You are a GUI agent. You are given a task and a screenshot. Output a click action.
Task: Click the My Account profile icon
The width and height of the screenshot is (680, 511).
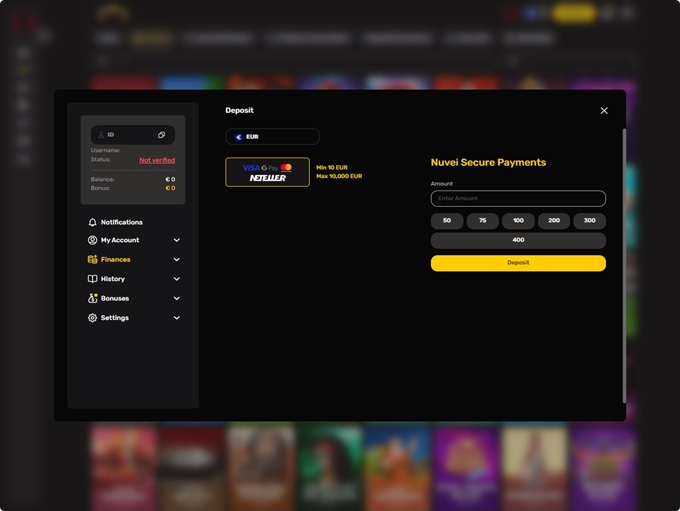(x=92, y=240)
